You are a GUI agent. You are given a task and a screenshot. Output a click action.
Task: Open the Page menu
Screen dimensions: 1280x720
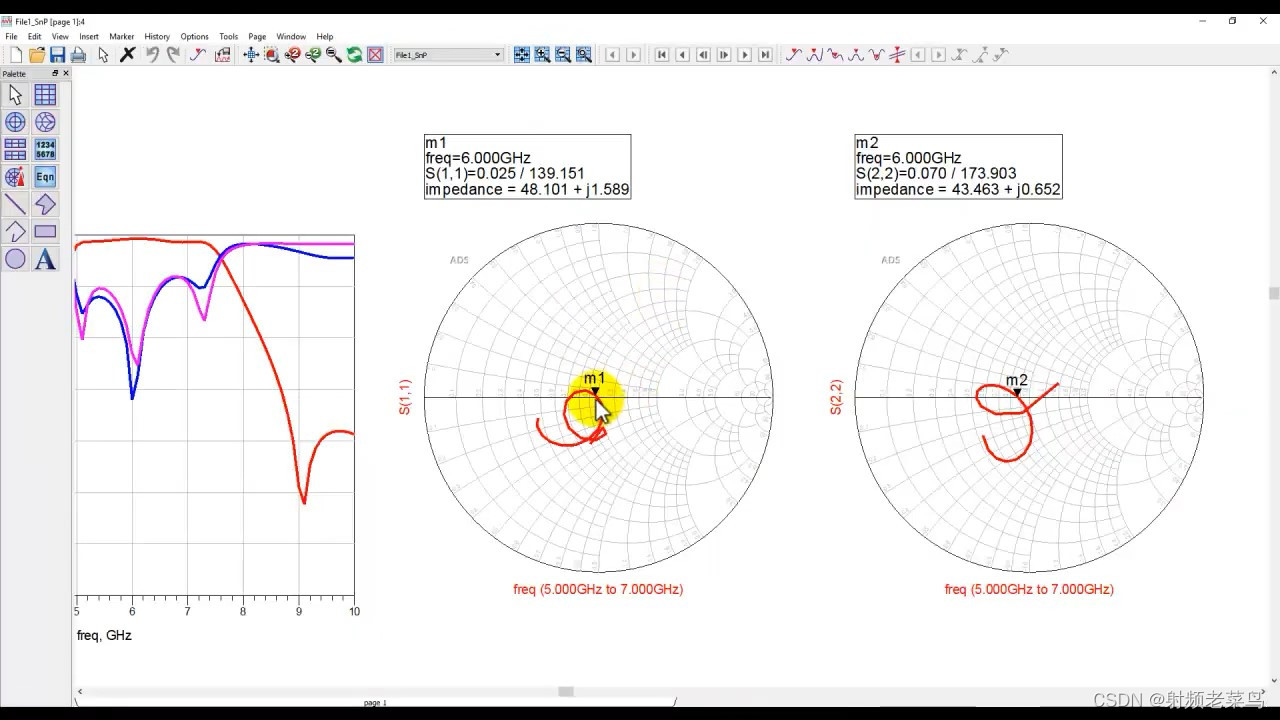(x=257, y=37)
